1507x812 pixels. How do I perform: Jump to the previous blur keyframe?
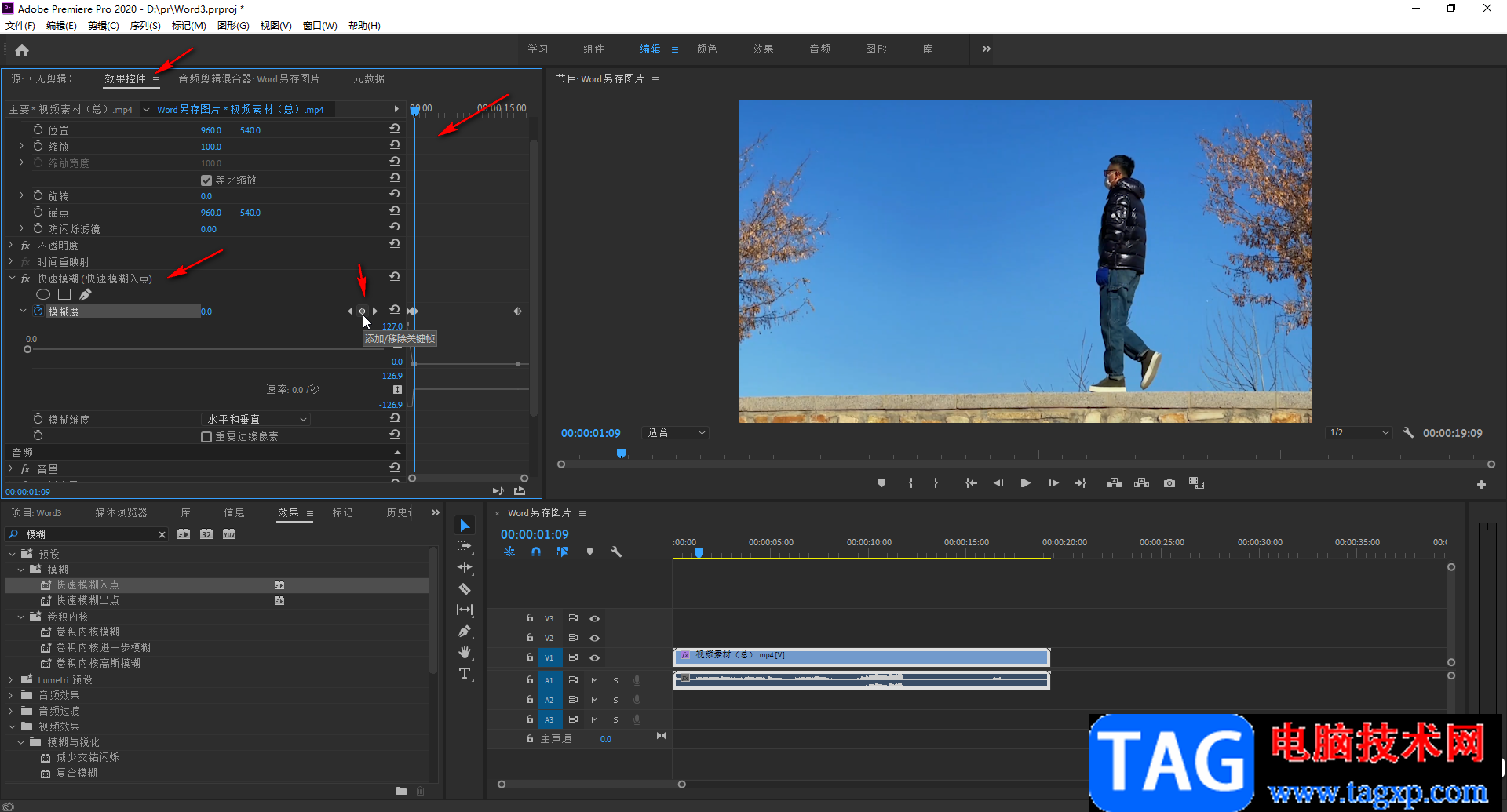[350, 311]
